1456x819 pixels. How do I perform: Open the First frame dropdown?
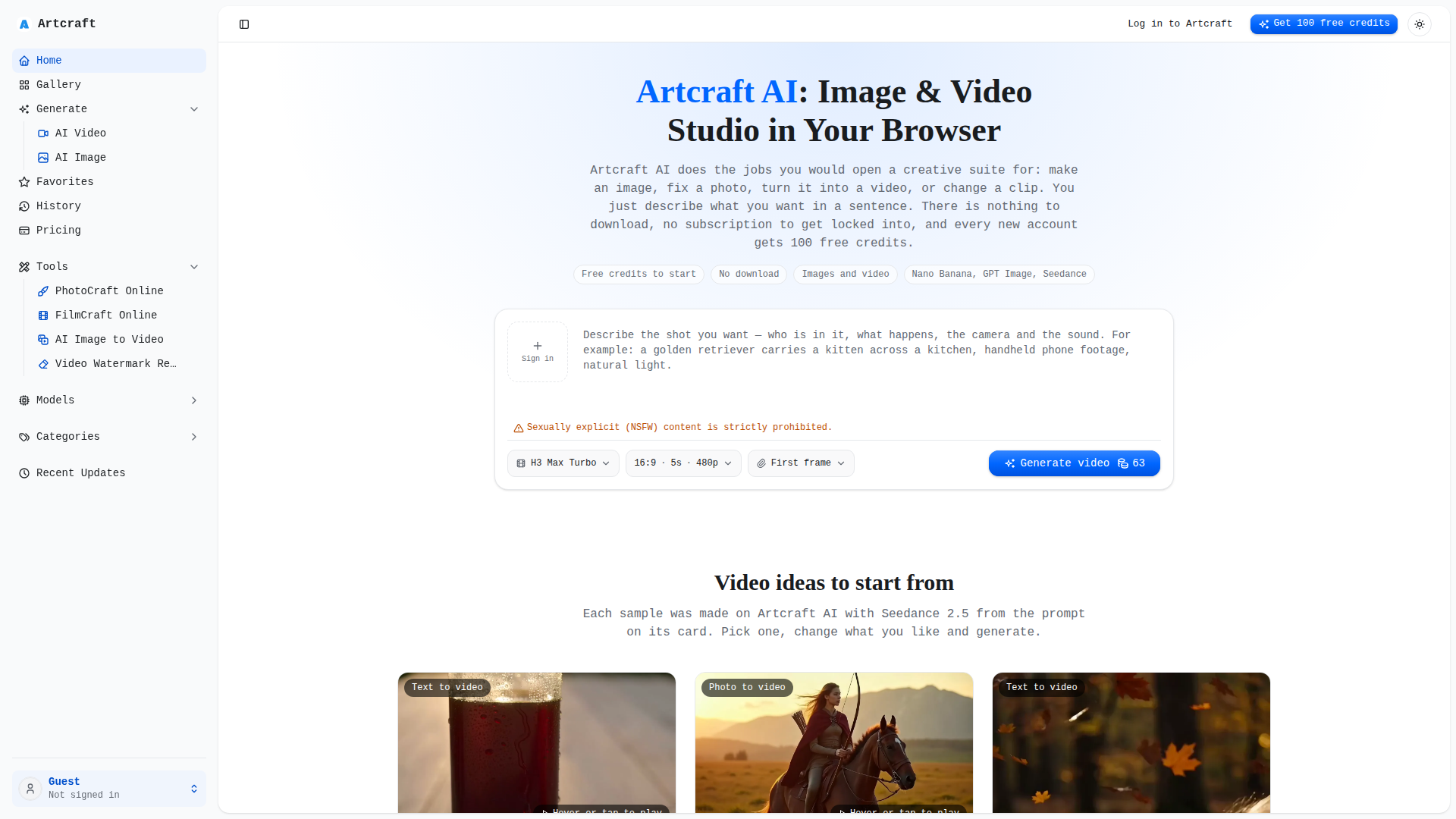click(801, 463)
